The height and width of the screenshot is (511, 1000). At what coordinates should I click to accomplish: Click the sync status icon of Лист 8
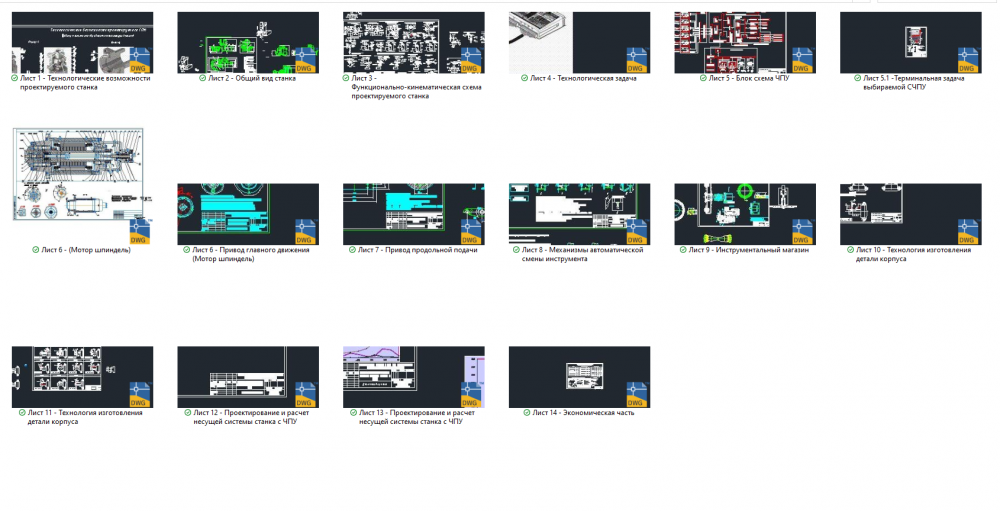[516, 249]
